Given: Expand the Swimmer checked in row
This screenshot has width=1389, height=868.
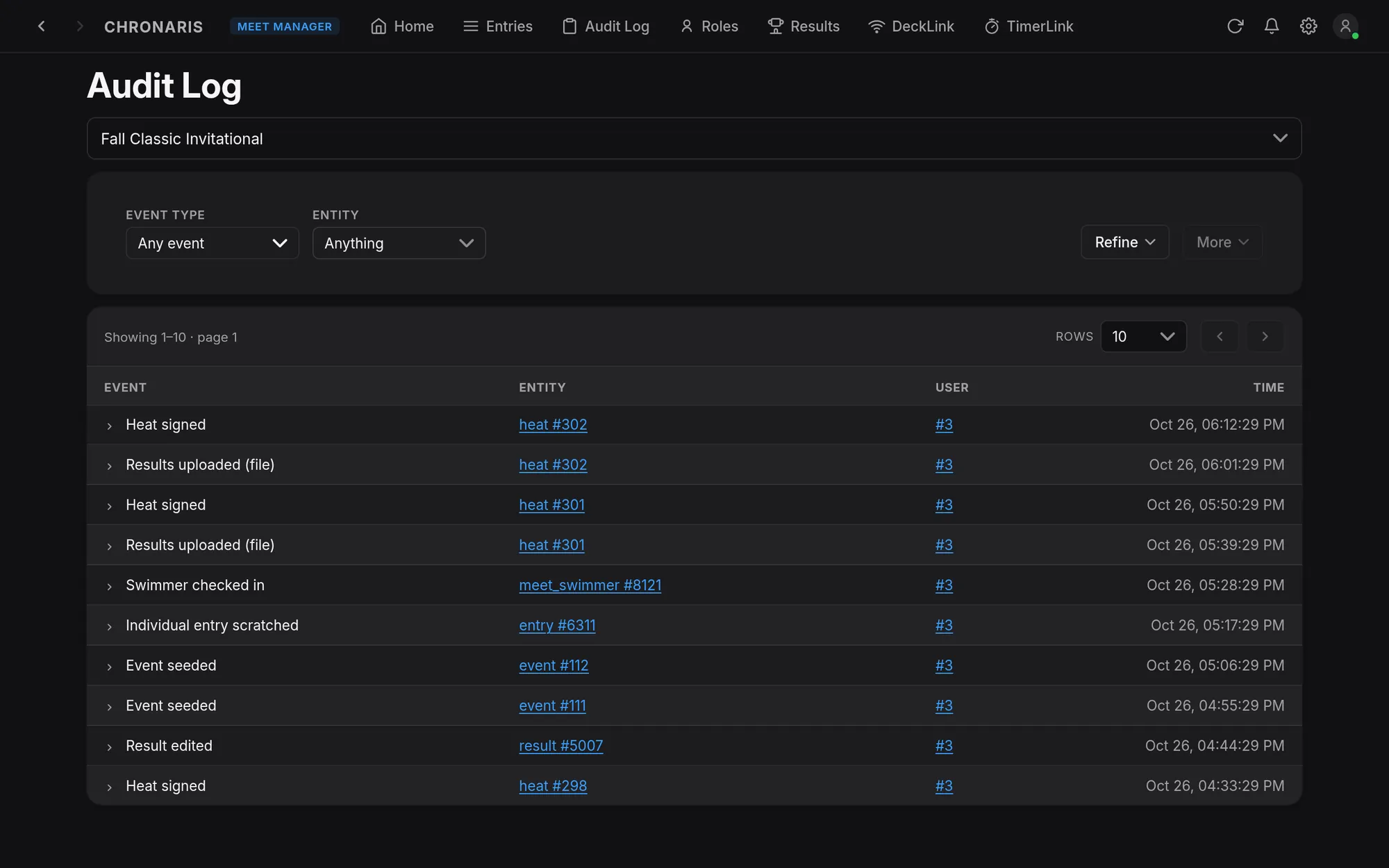Looking at the screenshot, I should point(109,586).
